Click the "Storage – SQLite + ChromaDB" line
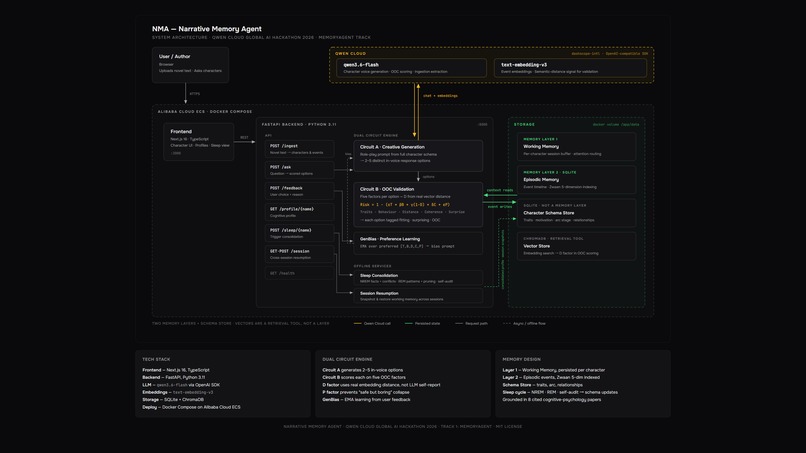This screenshot has height=453, width=806. (173, 400)
